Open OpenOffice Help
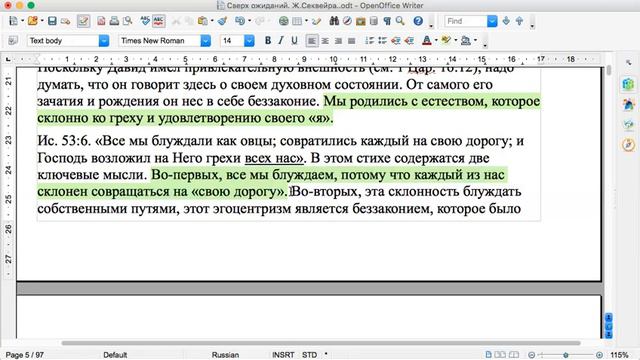Viewport: 640px width, 360px height. [418, 21]
